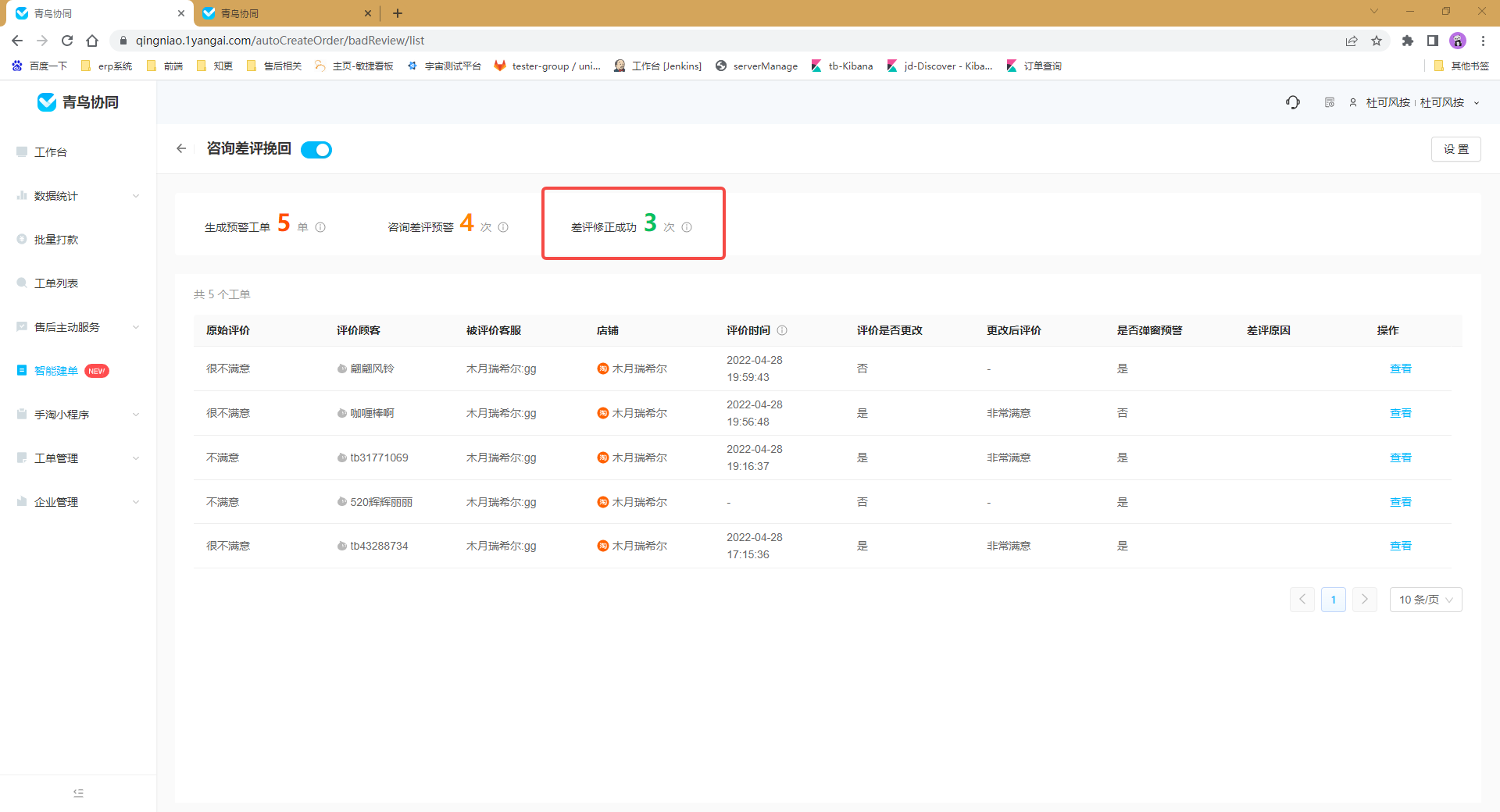Click 查看 for customer tb43288734

1400,546
